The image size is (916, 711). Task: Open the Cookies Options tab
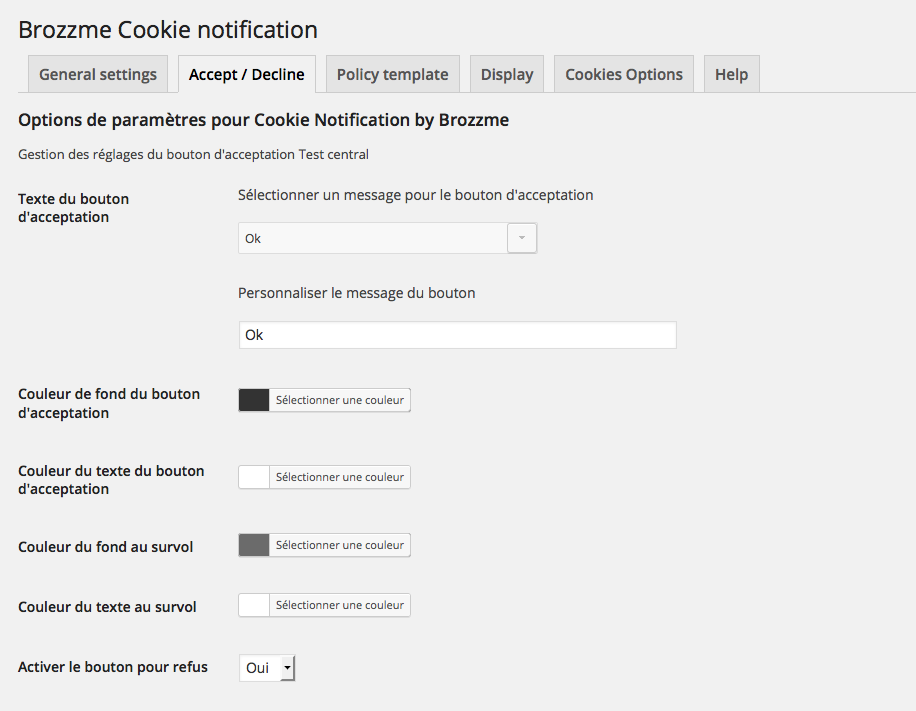pyautogui.click(x=624, y=75)
